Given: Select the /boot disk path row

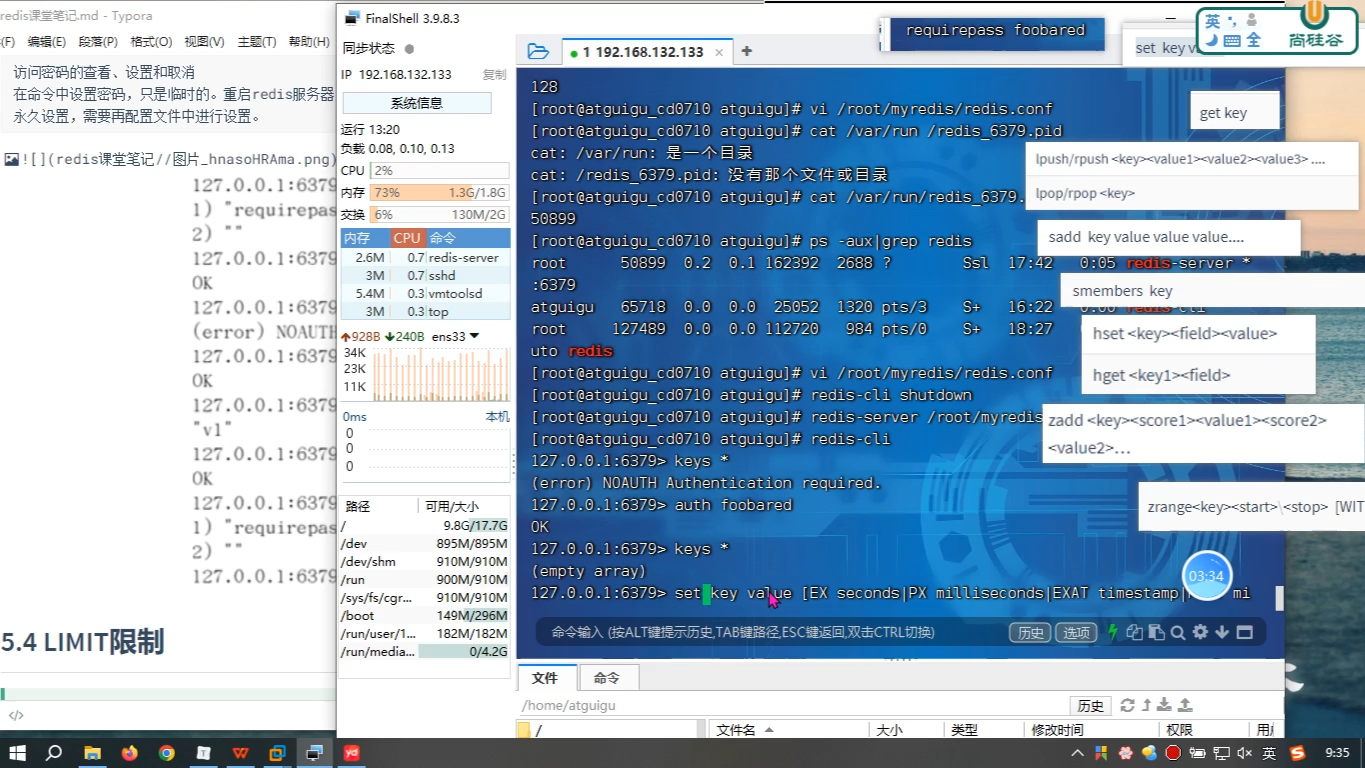Looking at the screenshot, I should [x=425, y=615].
